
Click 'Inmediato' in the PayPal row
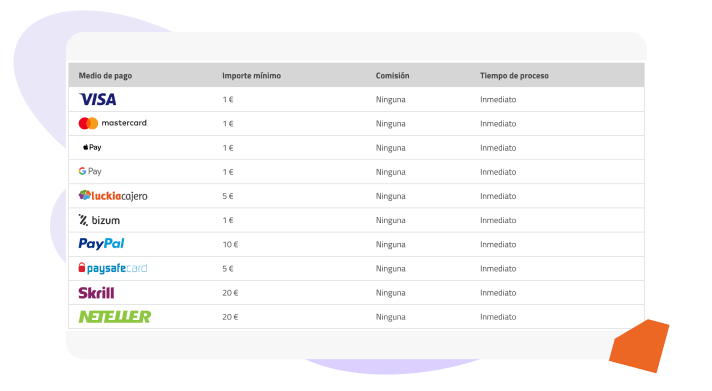(498, 244)
